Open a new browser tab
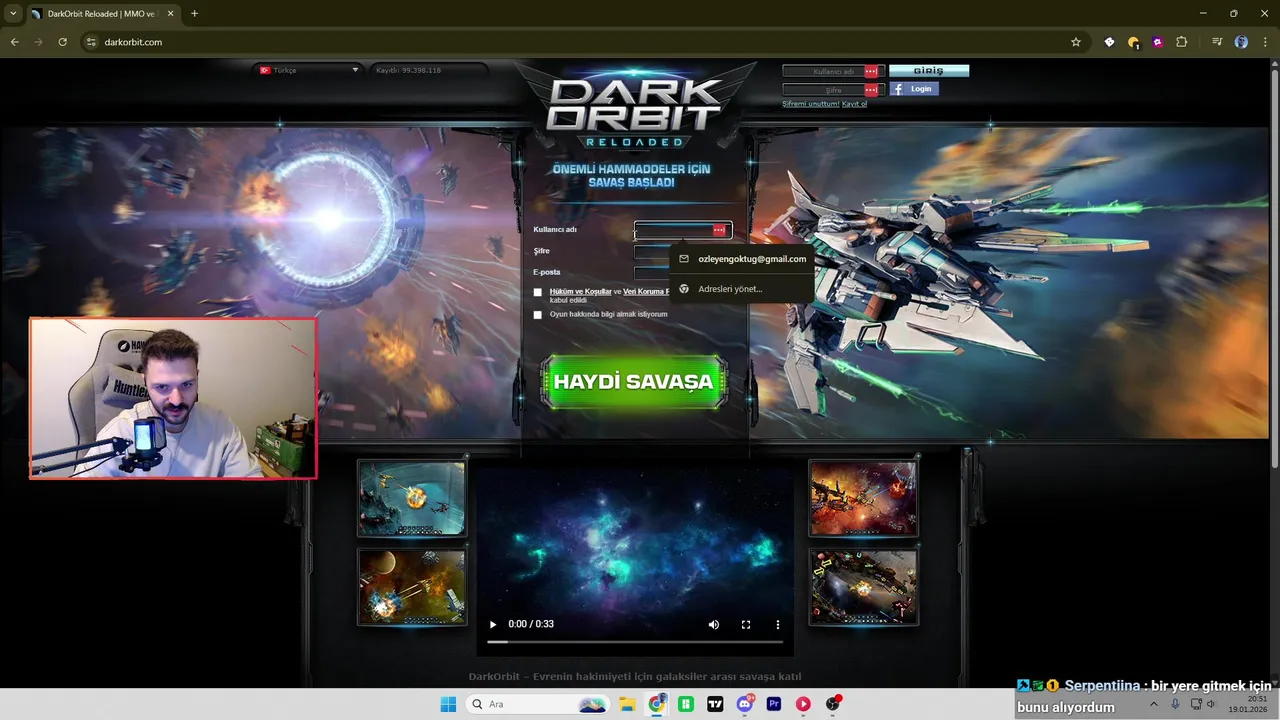1280x720 pixels. (x=194, y=14)
